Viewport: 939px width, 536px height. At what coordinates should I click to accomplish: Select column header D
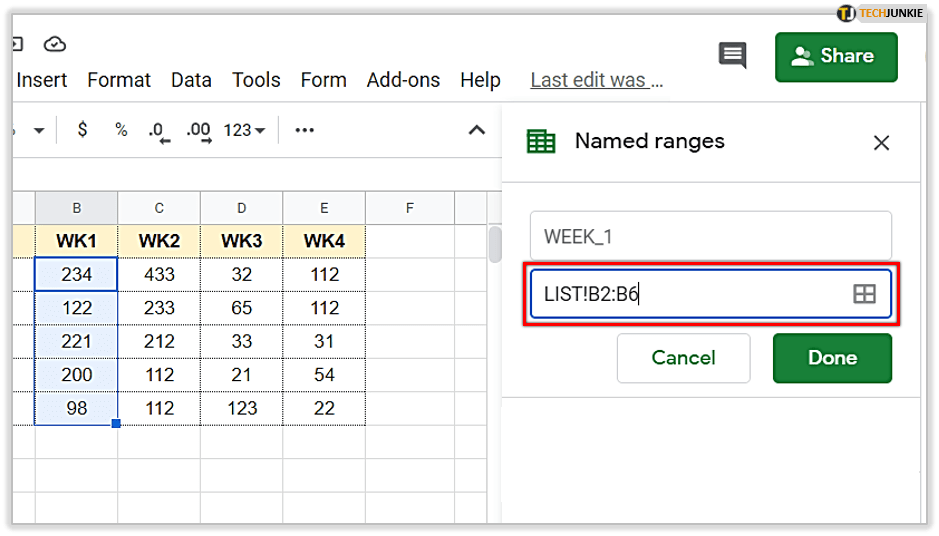click(x=241, y=208)
